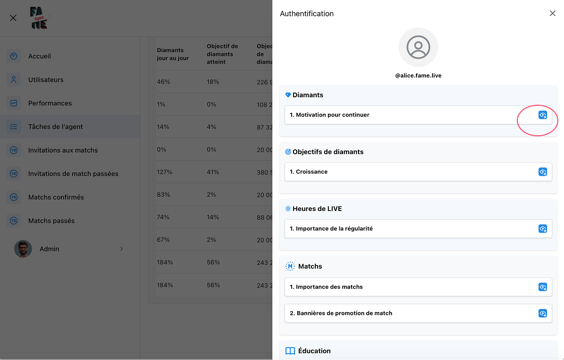
Task: Click the send icon beside Croissance
Action: (542, 172)
